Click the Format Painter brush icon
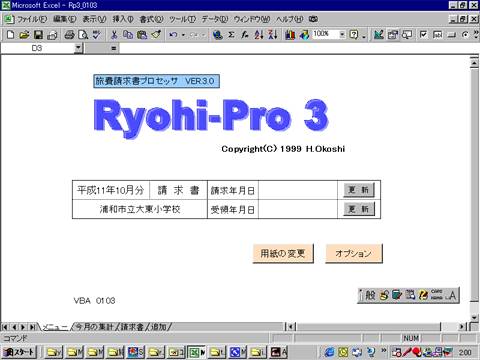Image resolution: width=480 pixels, height=360 pixels. 156,35
